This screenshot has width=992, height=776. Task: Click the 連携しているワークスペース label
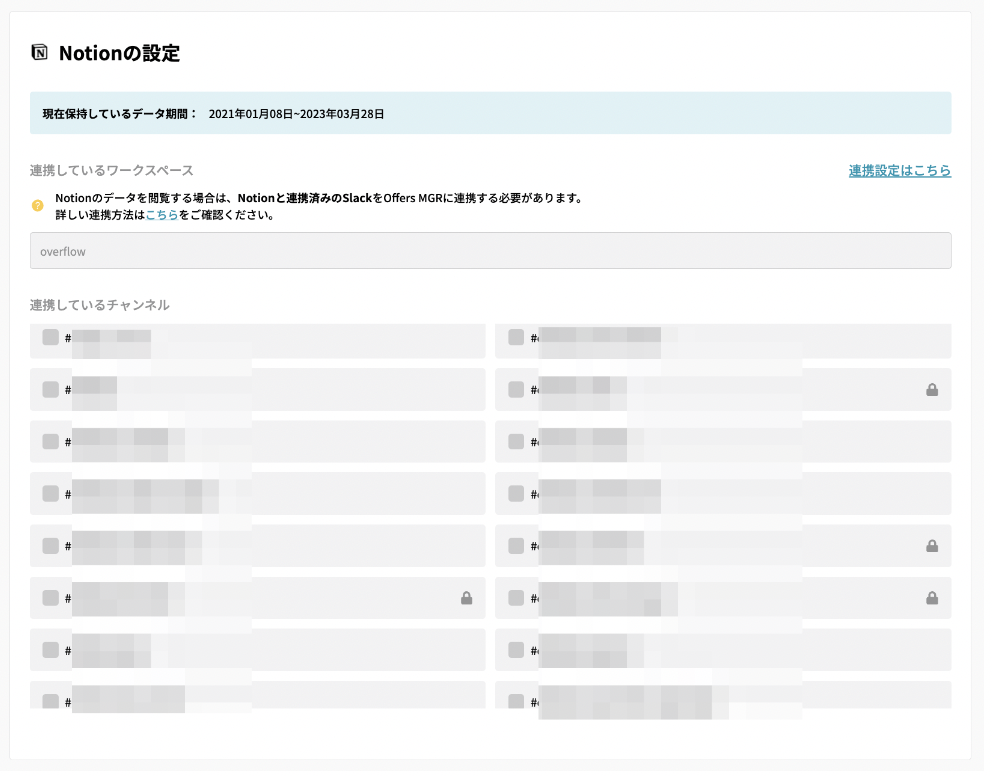click(x=113, y=172)
